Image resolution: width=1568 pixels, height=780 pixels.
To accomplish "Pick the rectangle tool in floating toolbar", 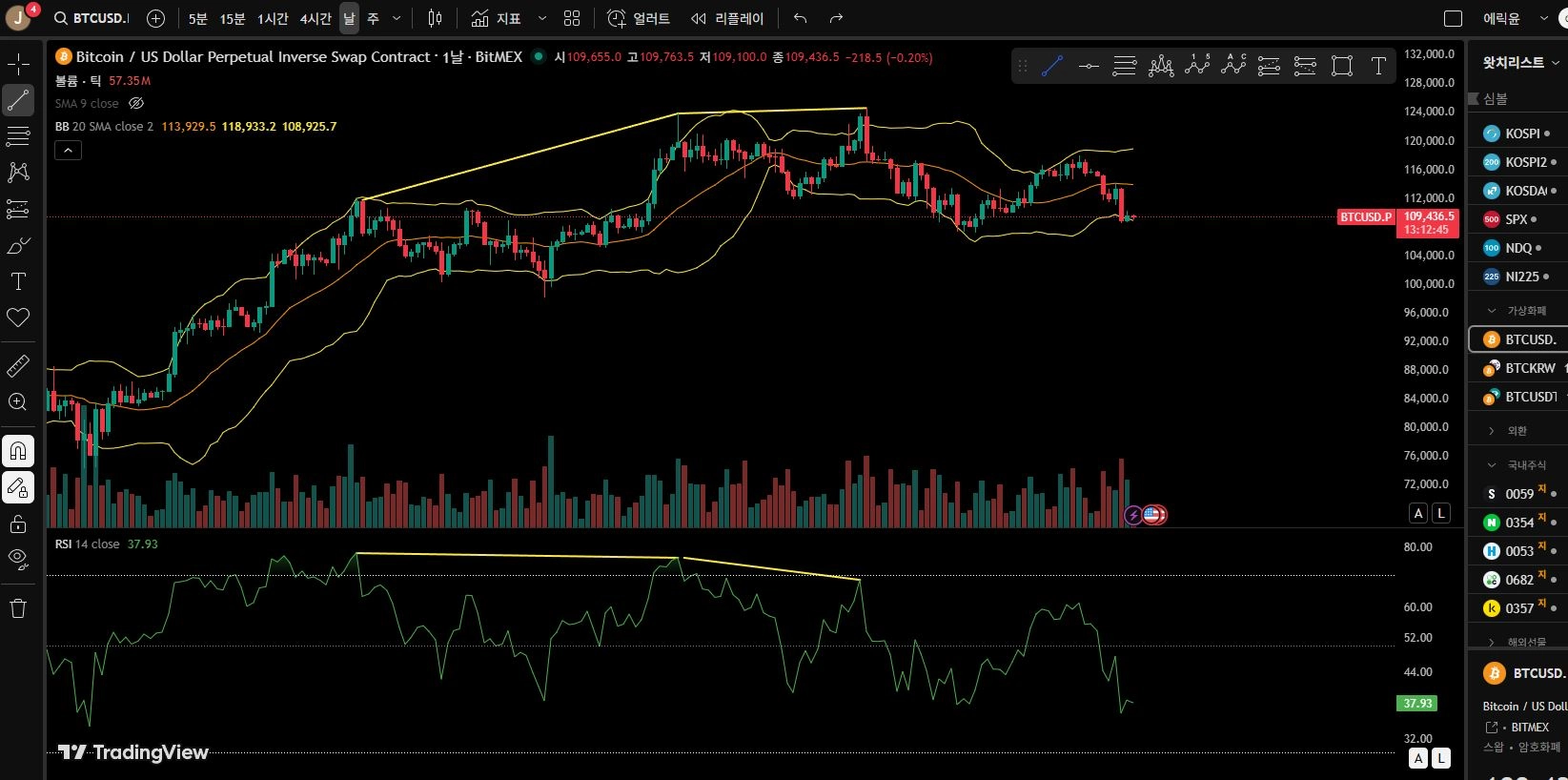I will 1342,66.
